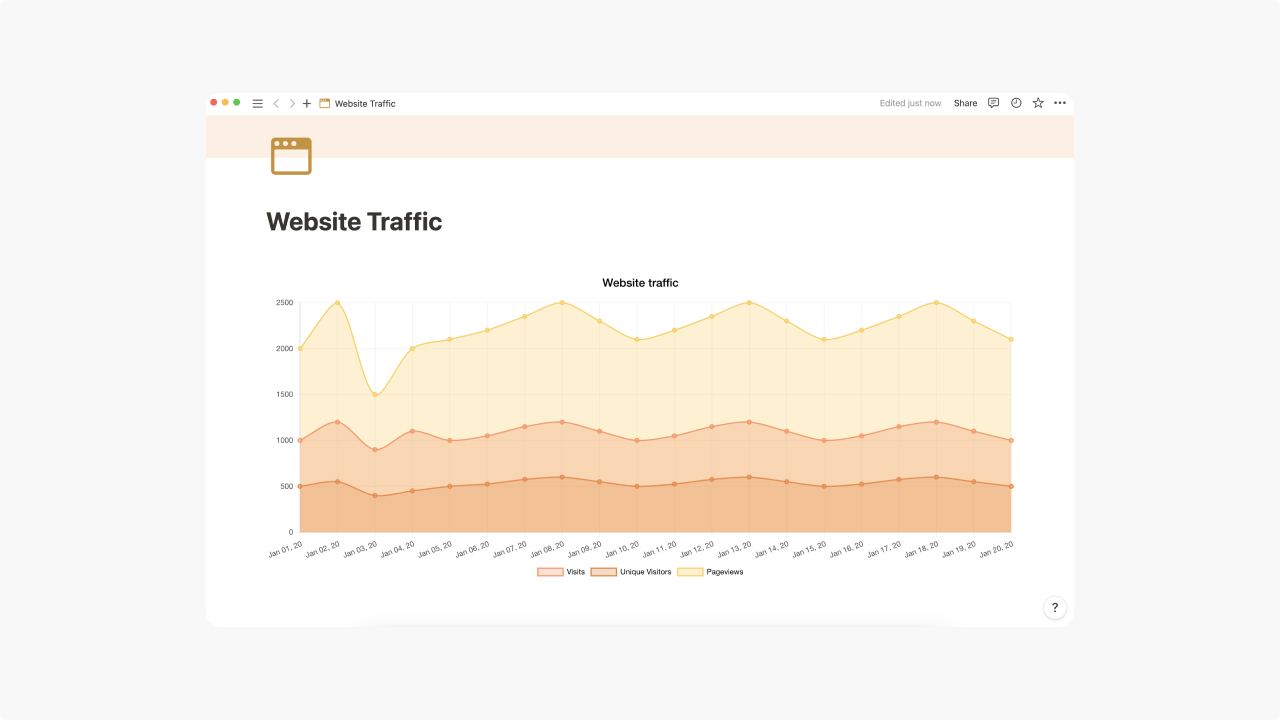1280x720 pixels.
Task: Click the Website Traffic page title text
Action: click(353, 221)
